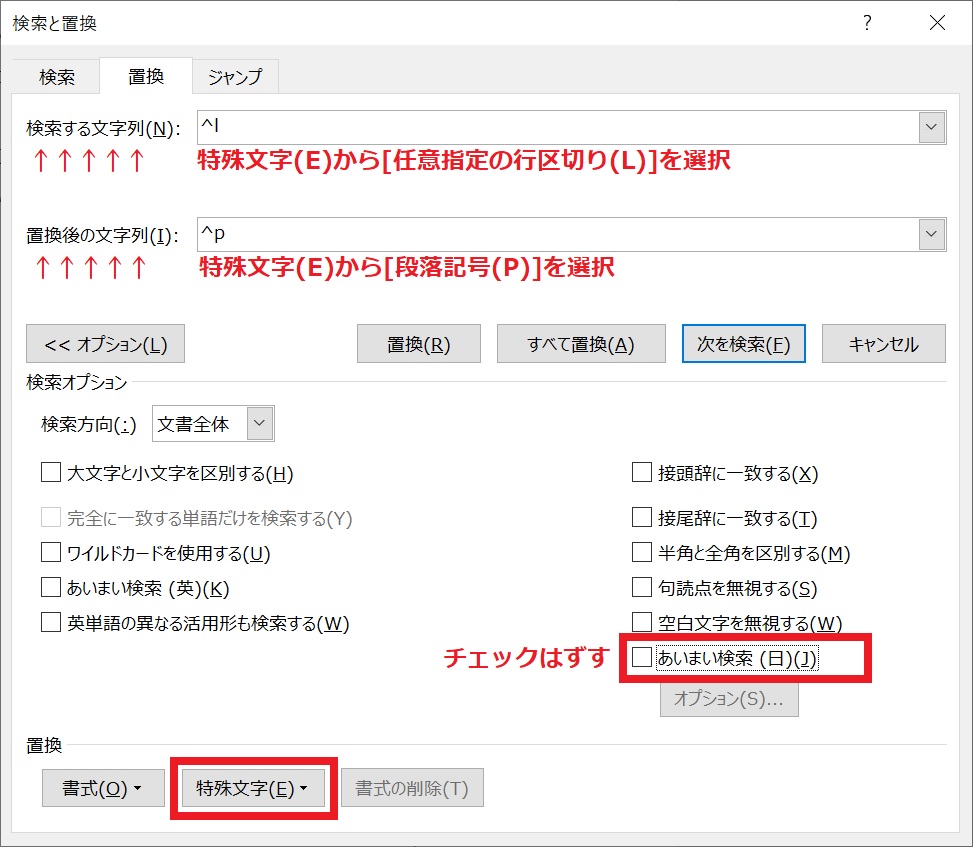The height and width of the screenshot is (847, 973).
Task: Toggle ワイルドカードを使用する checkbox
Action: [x=51, y=553]
